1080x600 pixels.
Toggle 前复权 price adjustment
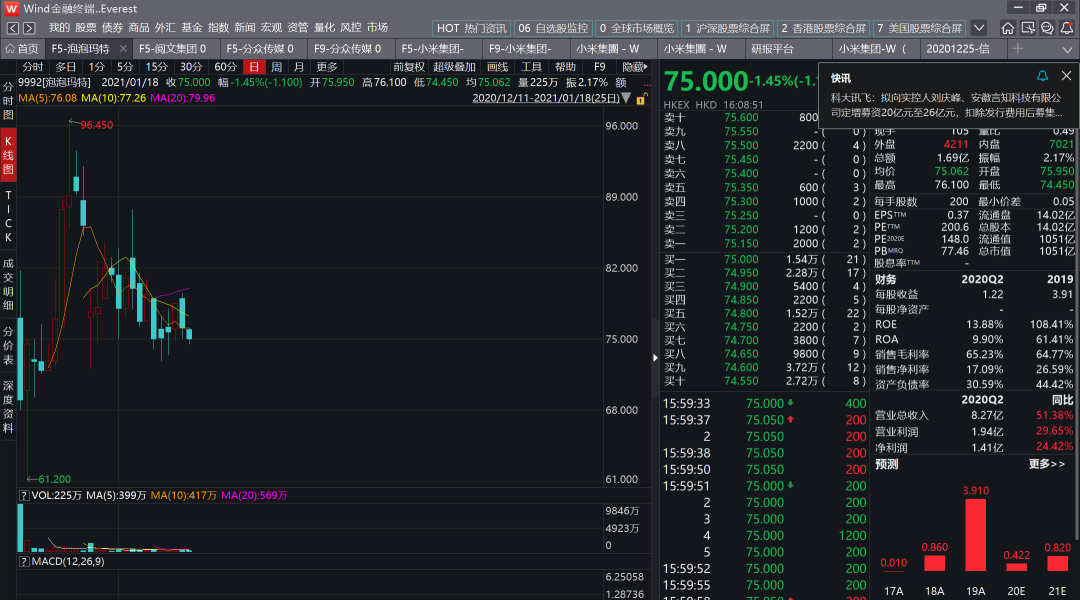pyautogui.click(x=409, y=67)
